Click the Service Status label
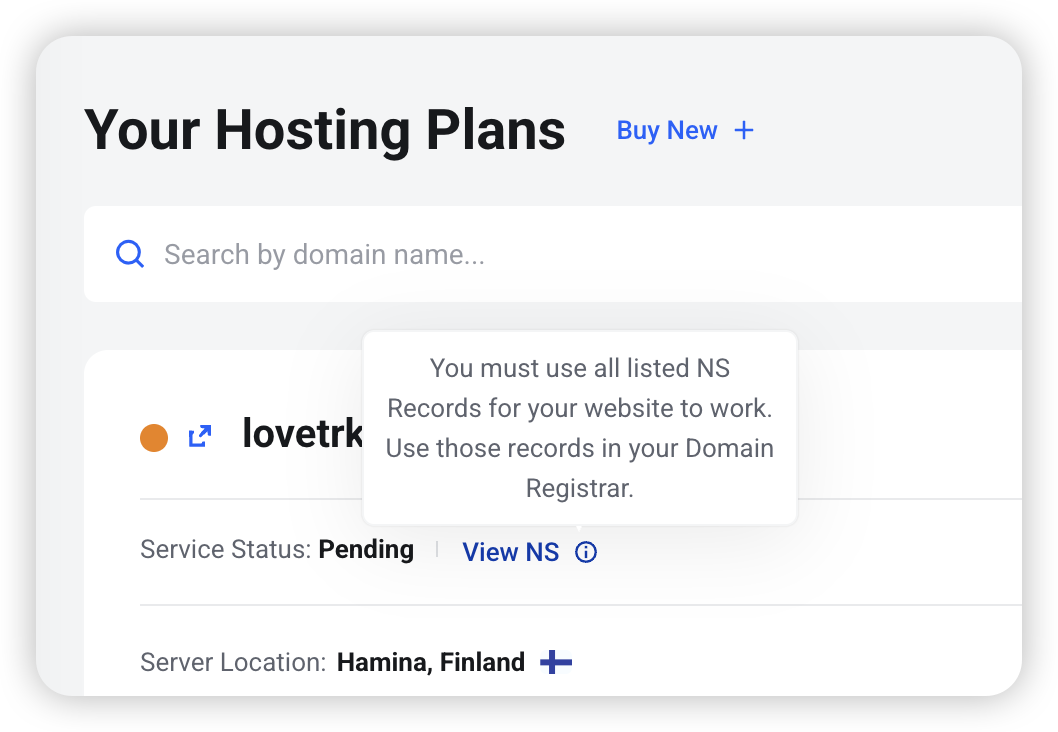The image size is (1058, 732). [x=225, y=550]
